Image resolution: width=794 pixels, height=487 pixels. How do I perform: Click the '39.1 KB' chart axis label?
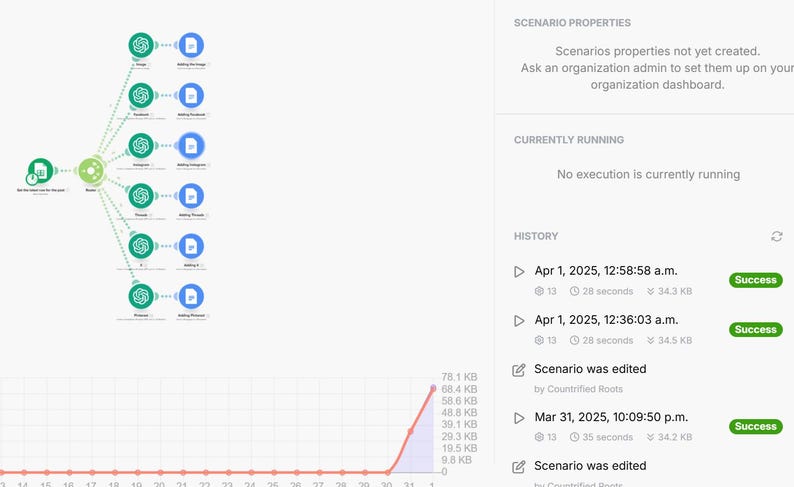pos(459,424)
